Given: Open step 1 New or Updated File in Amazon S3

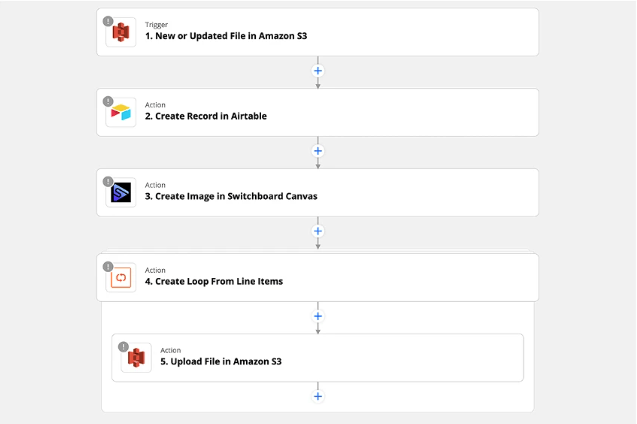Looking at the screenshot, I should (x=317, y=32).
